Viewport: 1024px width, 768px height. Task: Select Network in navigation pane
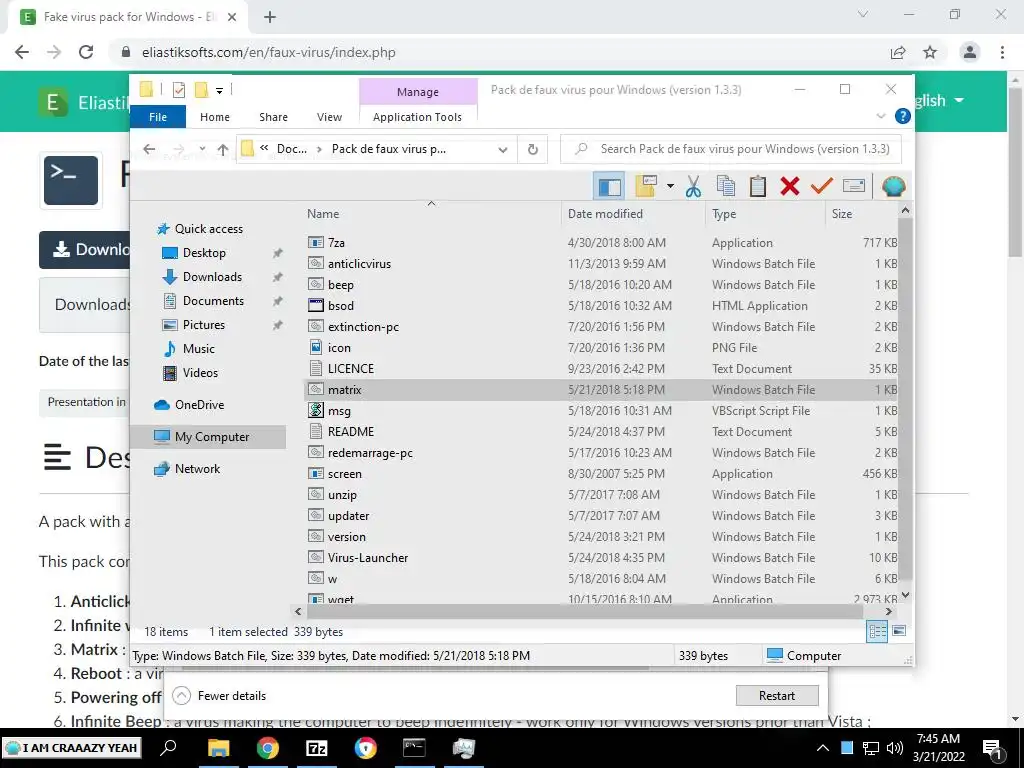197,469
